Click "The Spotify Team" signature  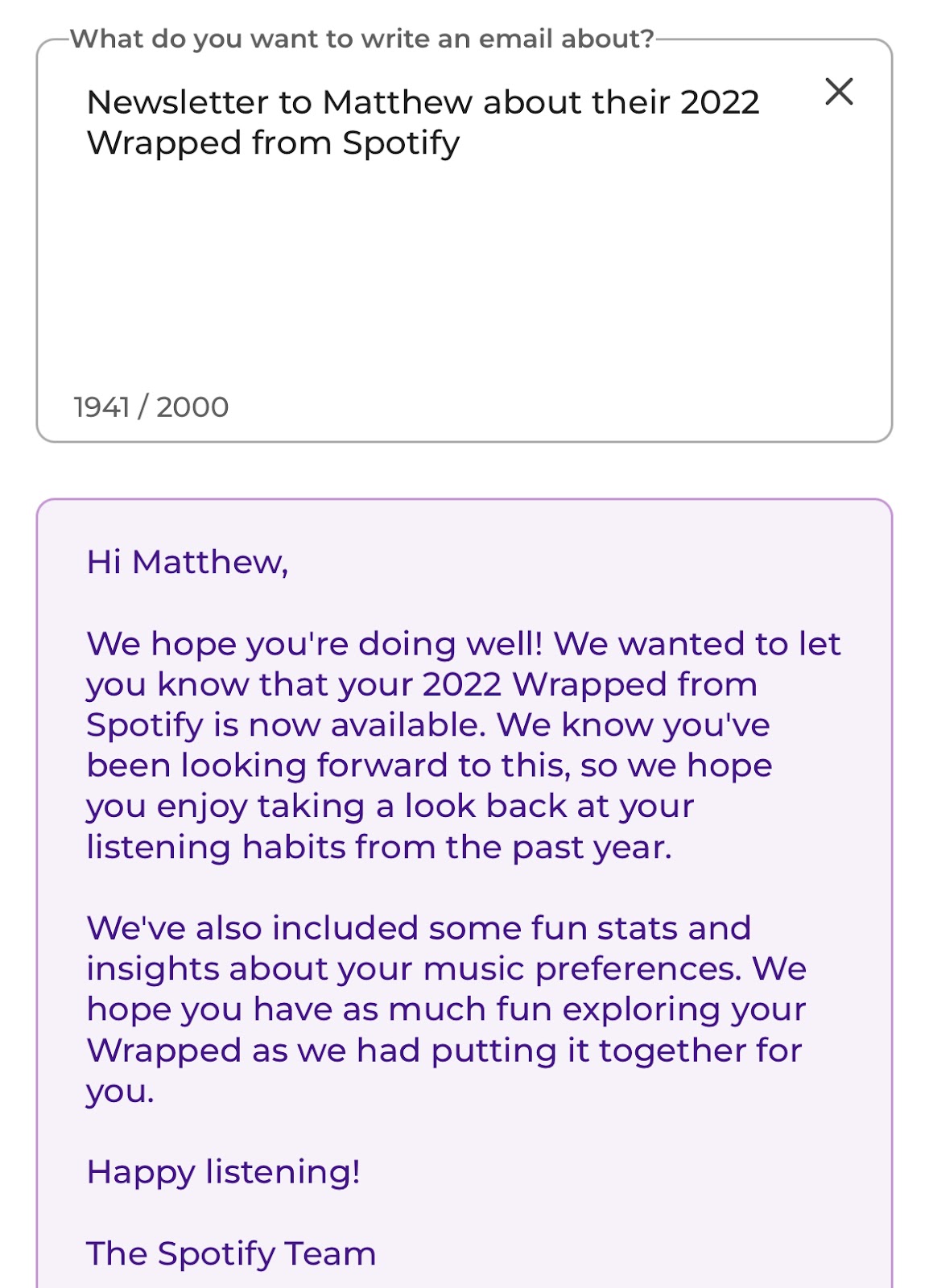point(231,1253)
